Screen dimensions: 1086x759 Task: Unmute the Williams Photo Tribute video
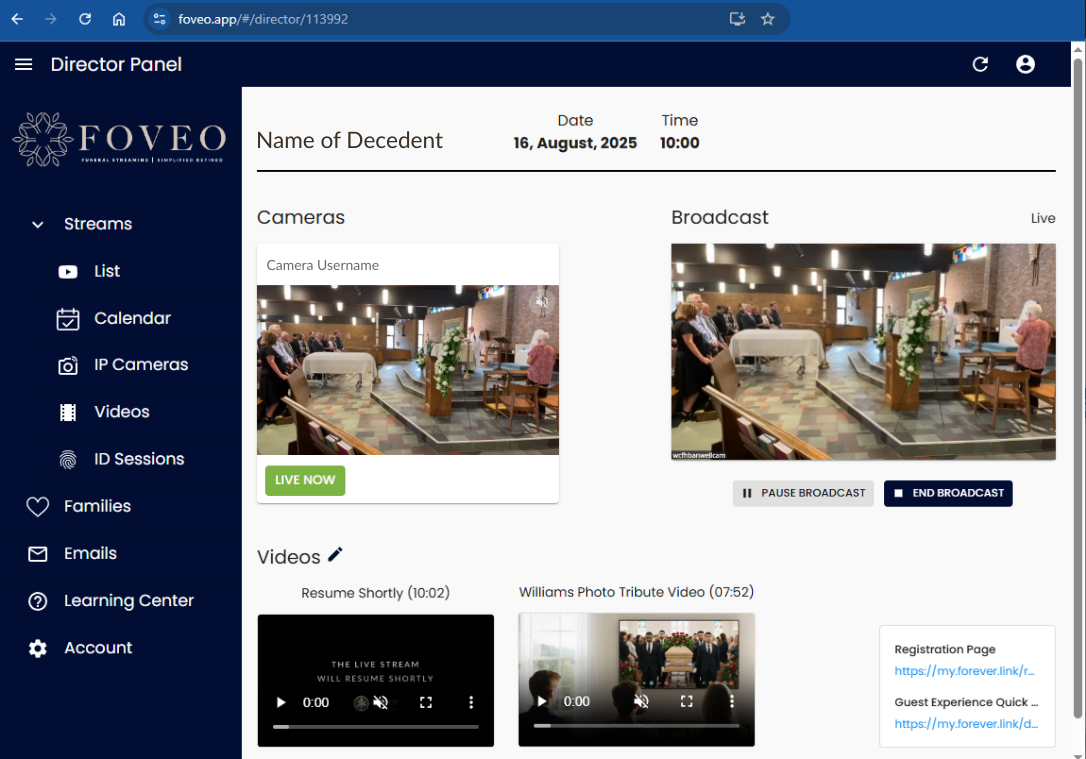(x=641, y=702)
